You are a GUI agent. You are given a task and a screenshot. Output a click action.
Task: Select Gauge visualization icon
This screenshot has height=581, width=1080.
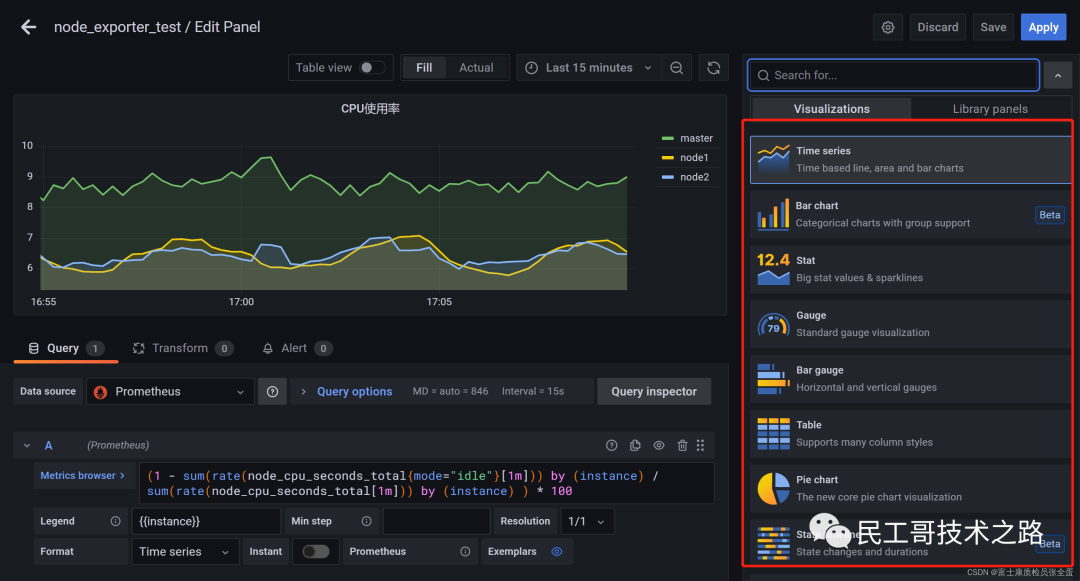tap(773, 324)
